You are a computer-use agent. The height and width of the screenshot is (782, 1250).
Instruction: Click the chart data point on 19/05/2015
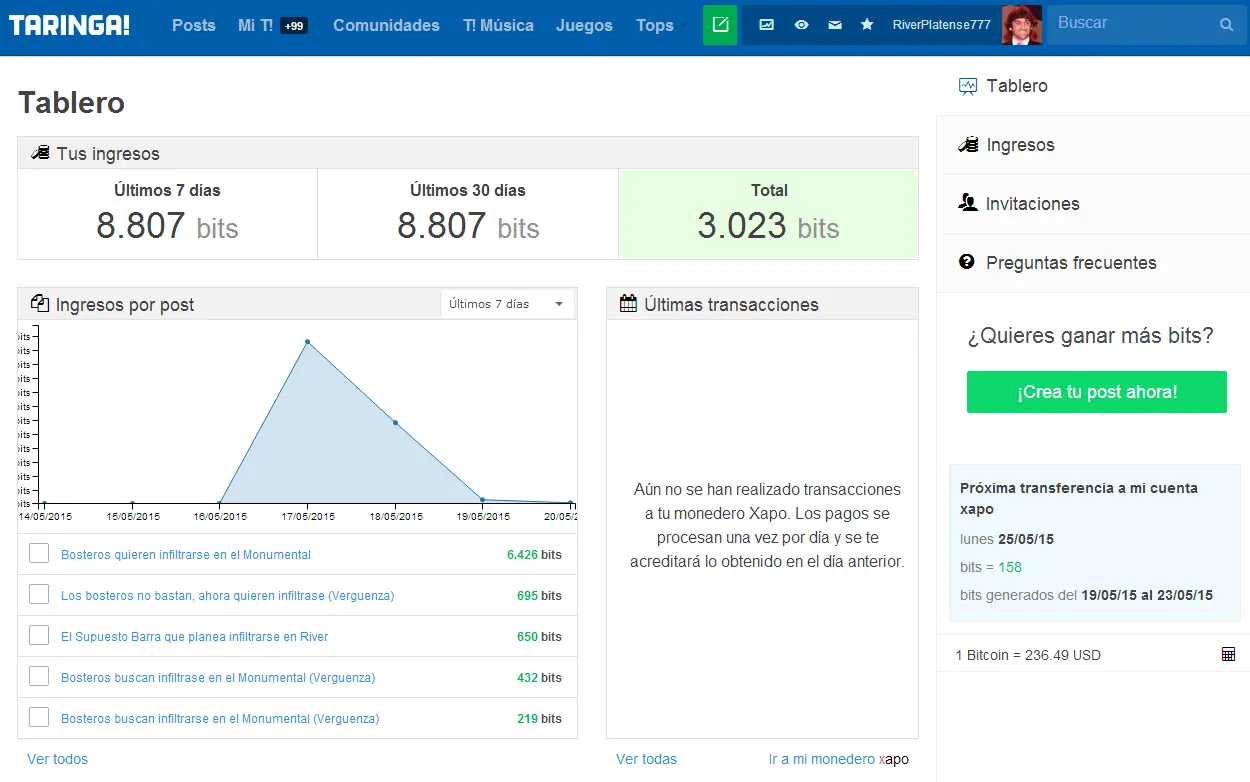(483, 500)
